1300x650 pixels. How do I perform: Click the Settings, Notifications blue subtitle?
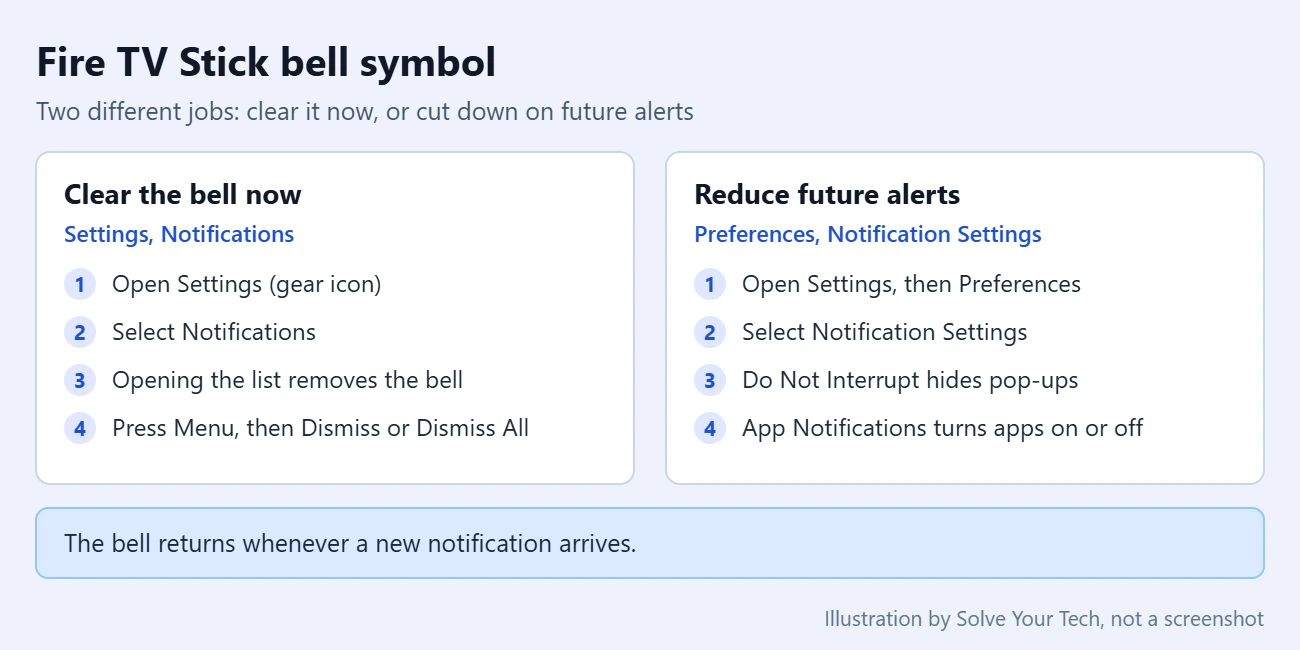(179, 234)
